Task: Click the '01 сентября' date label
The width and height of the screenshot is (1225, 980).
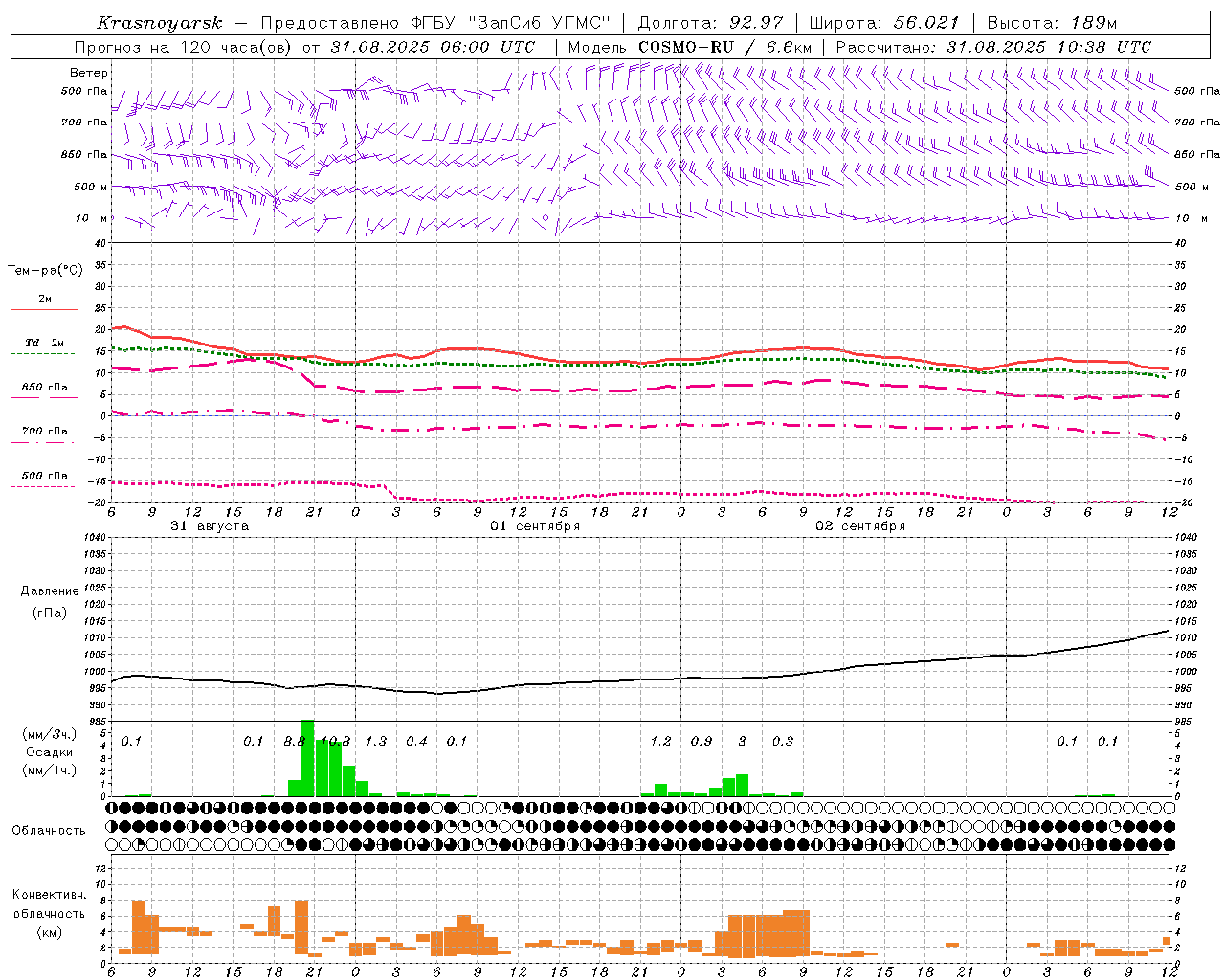Action: click(535, 526)
